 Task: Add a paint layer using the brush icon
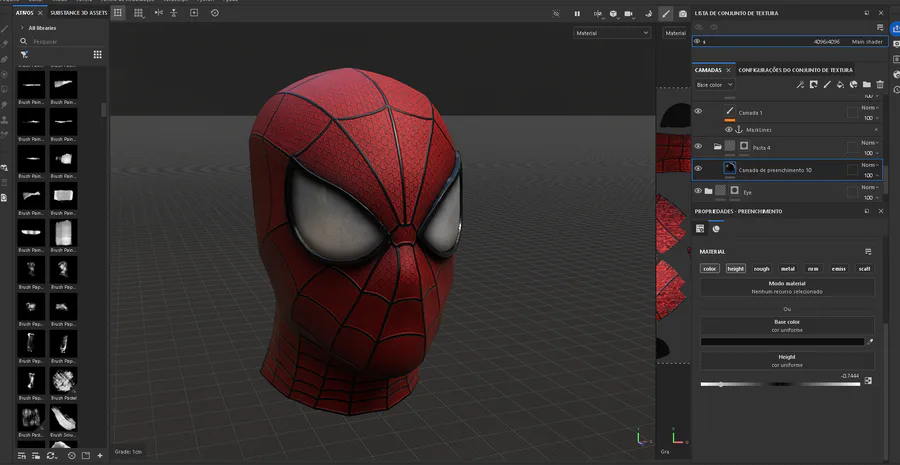827,85
